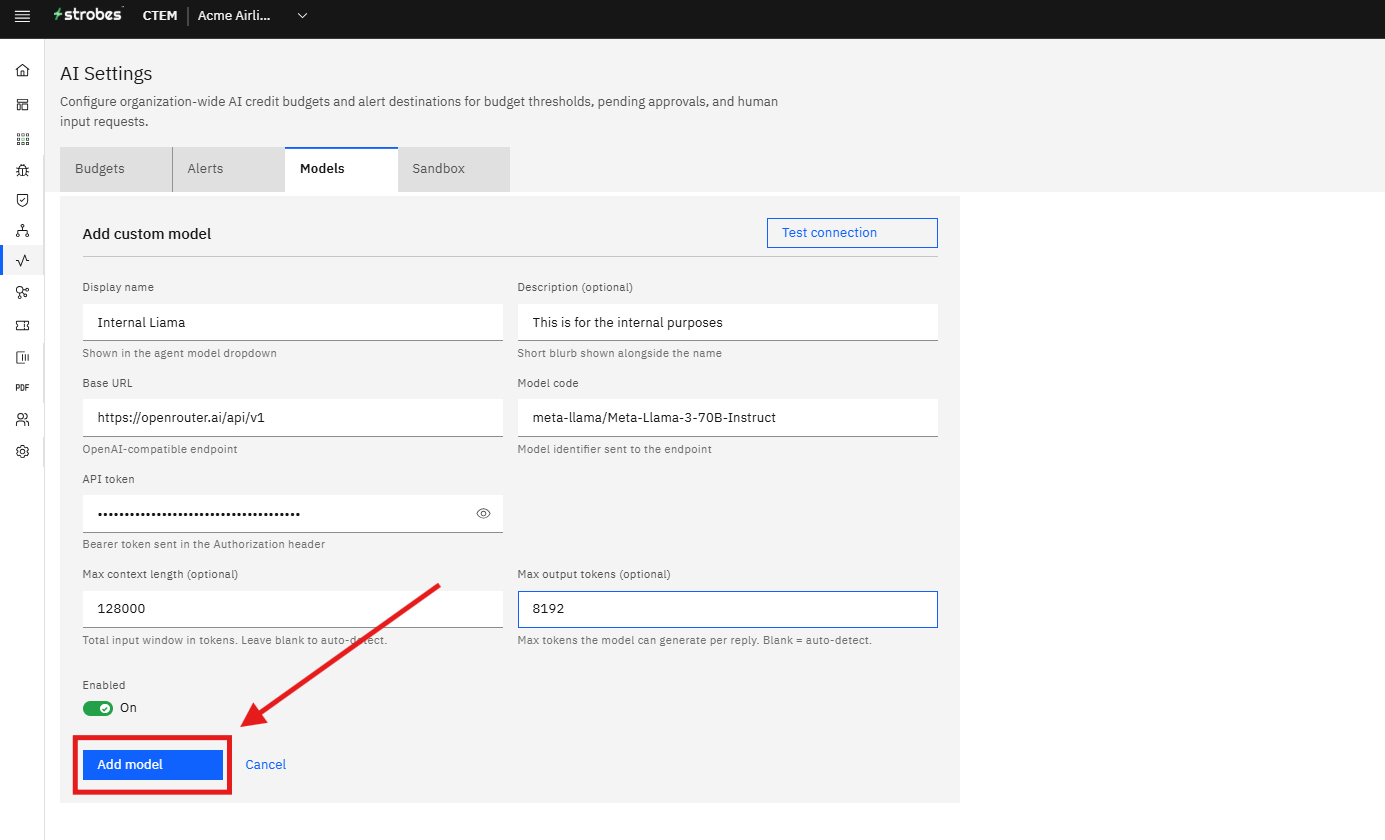Toggle the Enabled switch
The width and height of the screenshot is (1385, 840).
click(98, 708)
